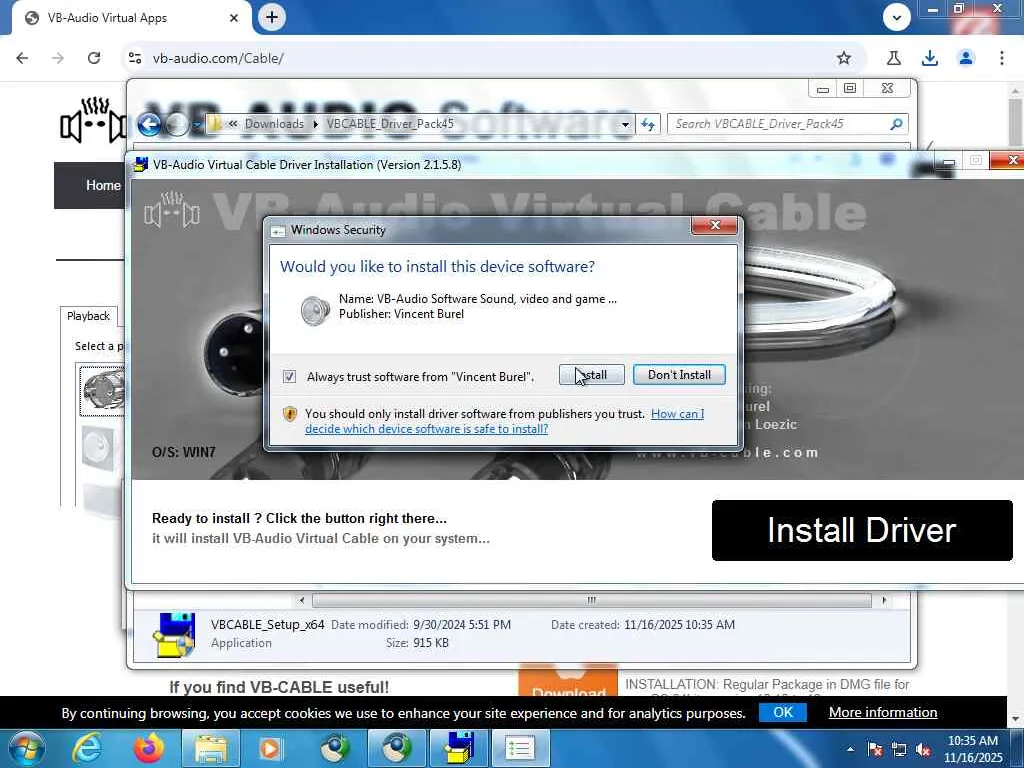
Task: Click scrollbar right arrow in Explorer
Action: click(884, 600)
